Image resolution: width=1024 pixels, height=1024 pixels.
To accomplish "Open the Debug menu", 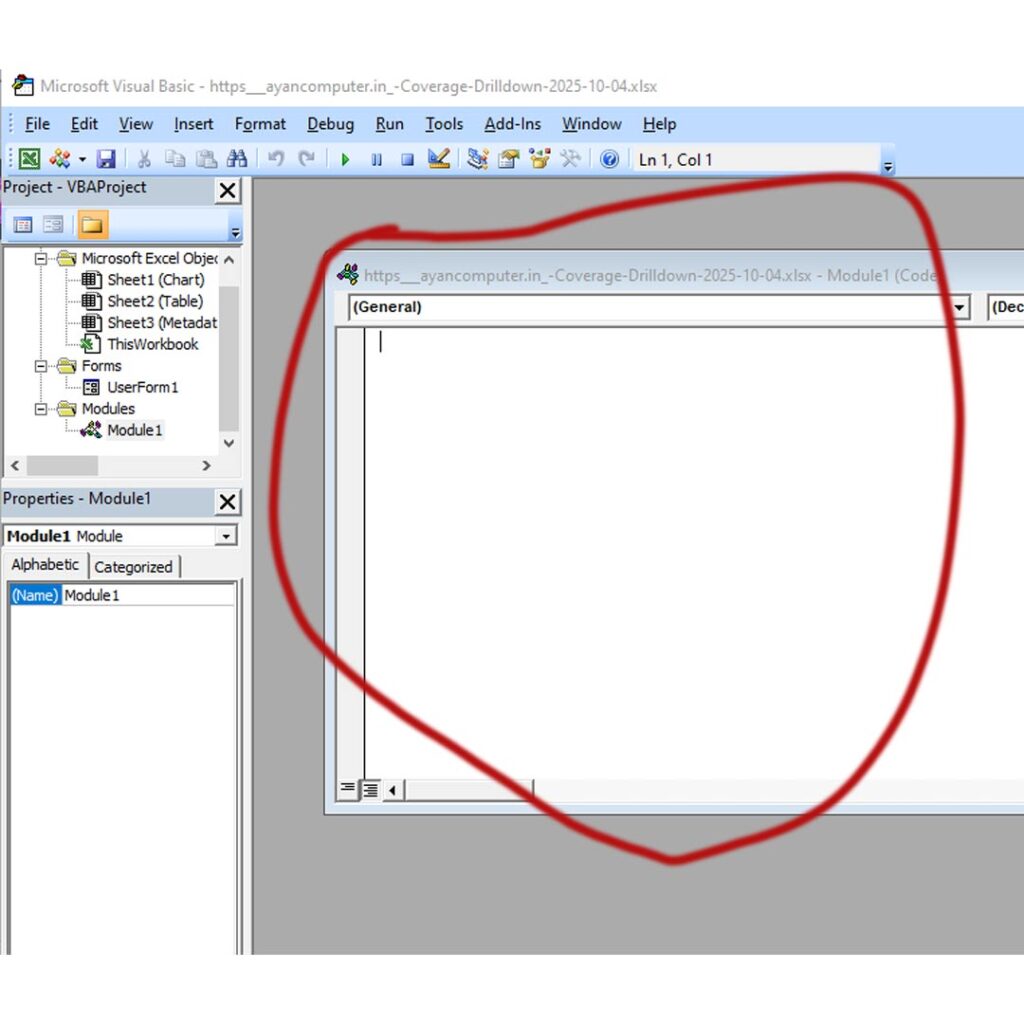I will coord(330,124).
